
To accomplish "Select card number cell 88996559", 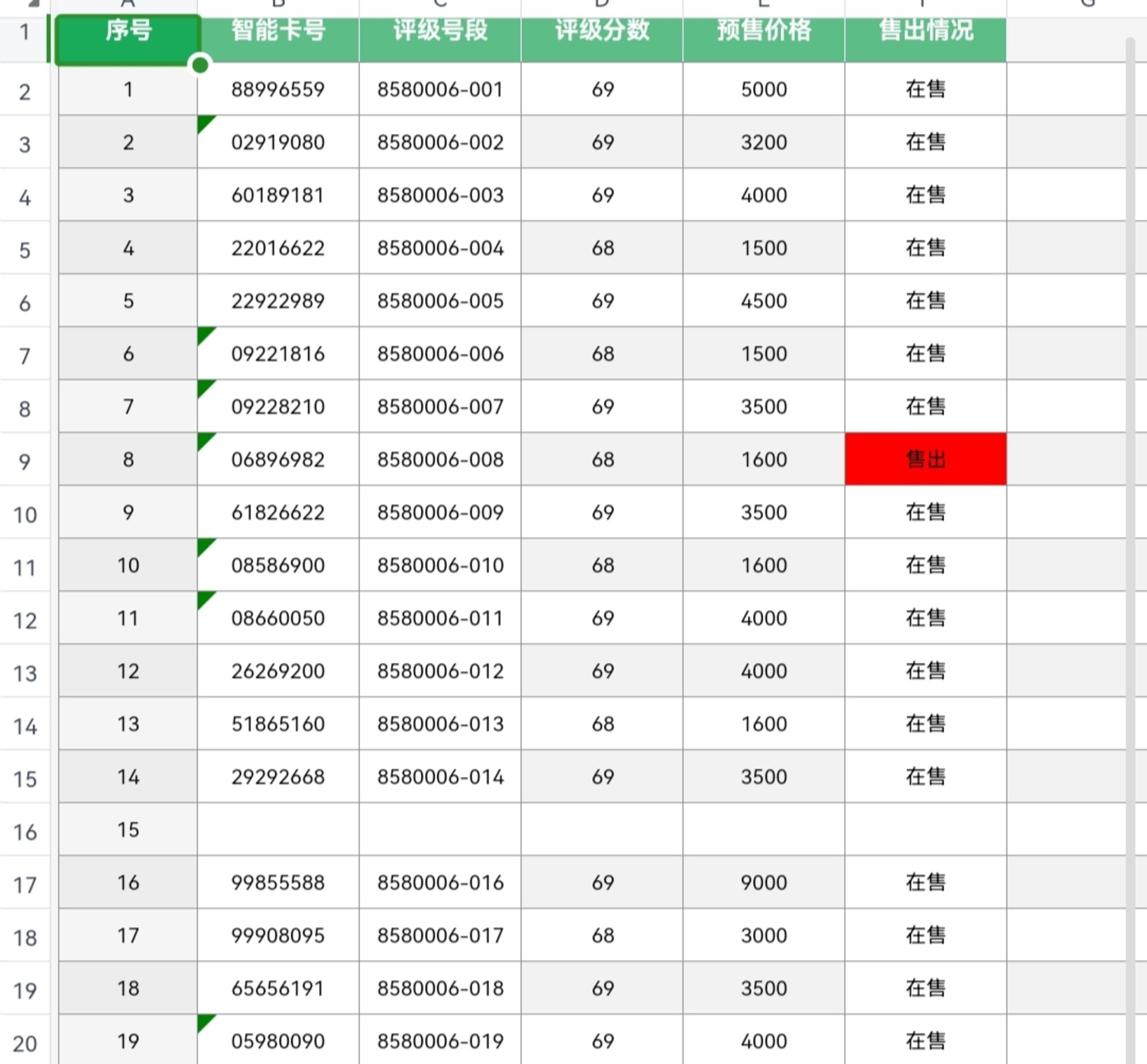I will [x=278, y=89].
